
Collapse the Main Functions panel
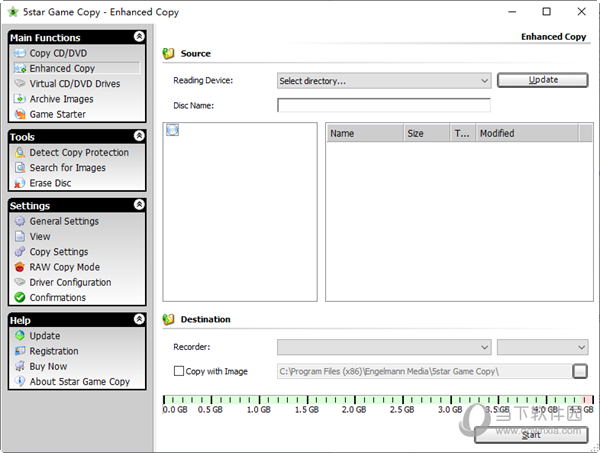139,37
